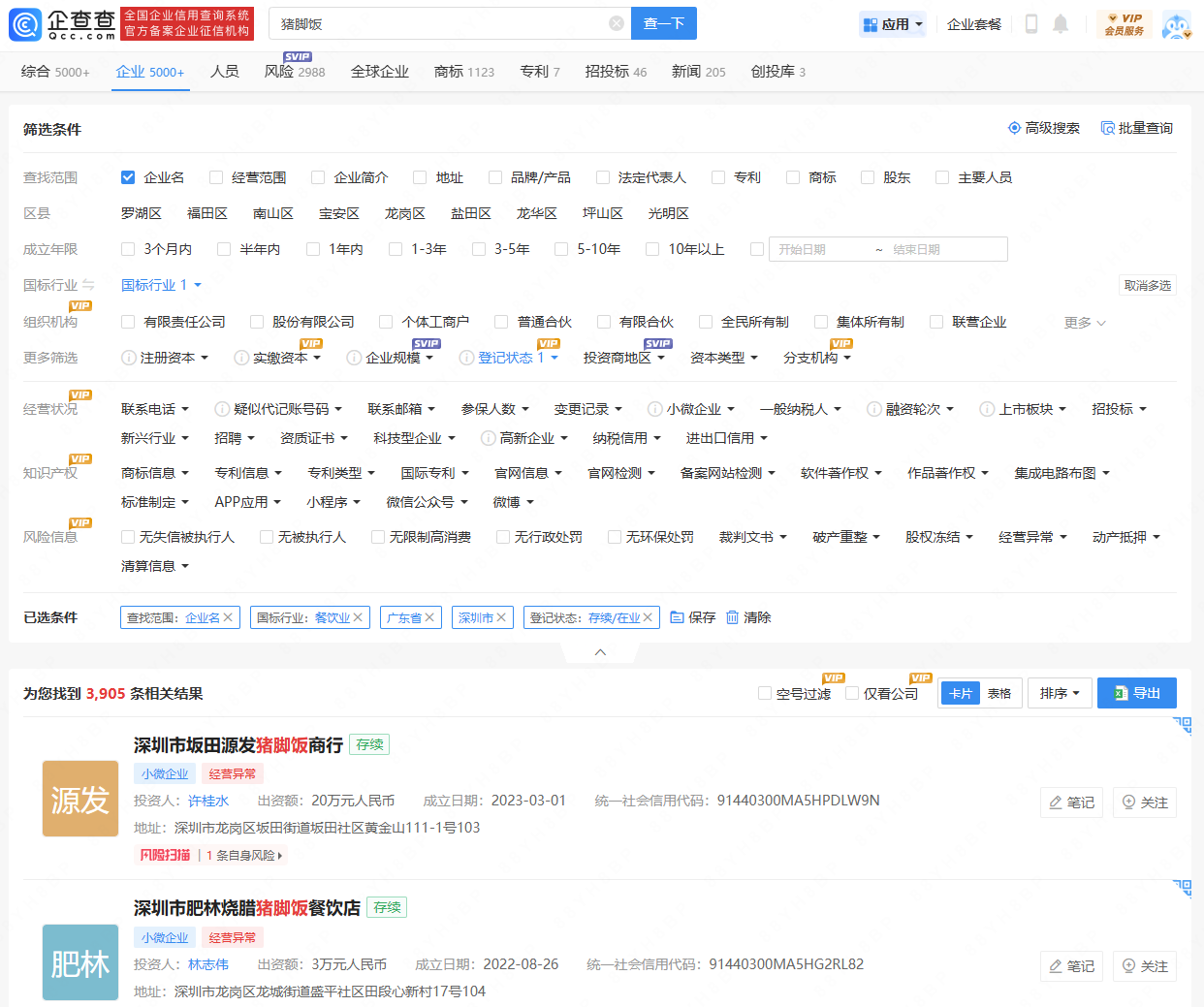Collapse the filter panel
The image size is (1204, 1007).
600,652
